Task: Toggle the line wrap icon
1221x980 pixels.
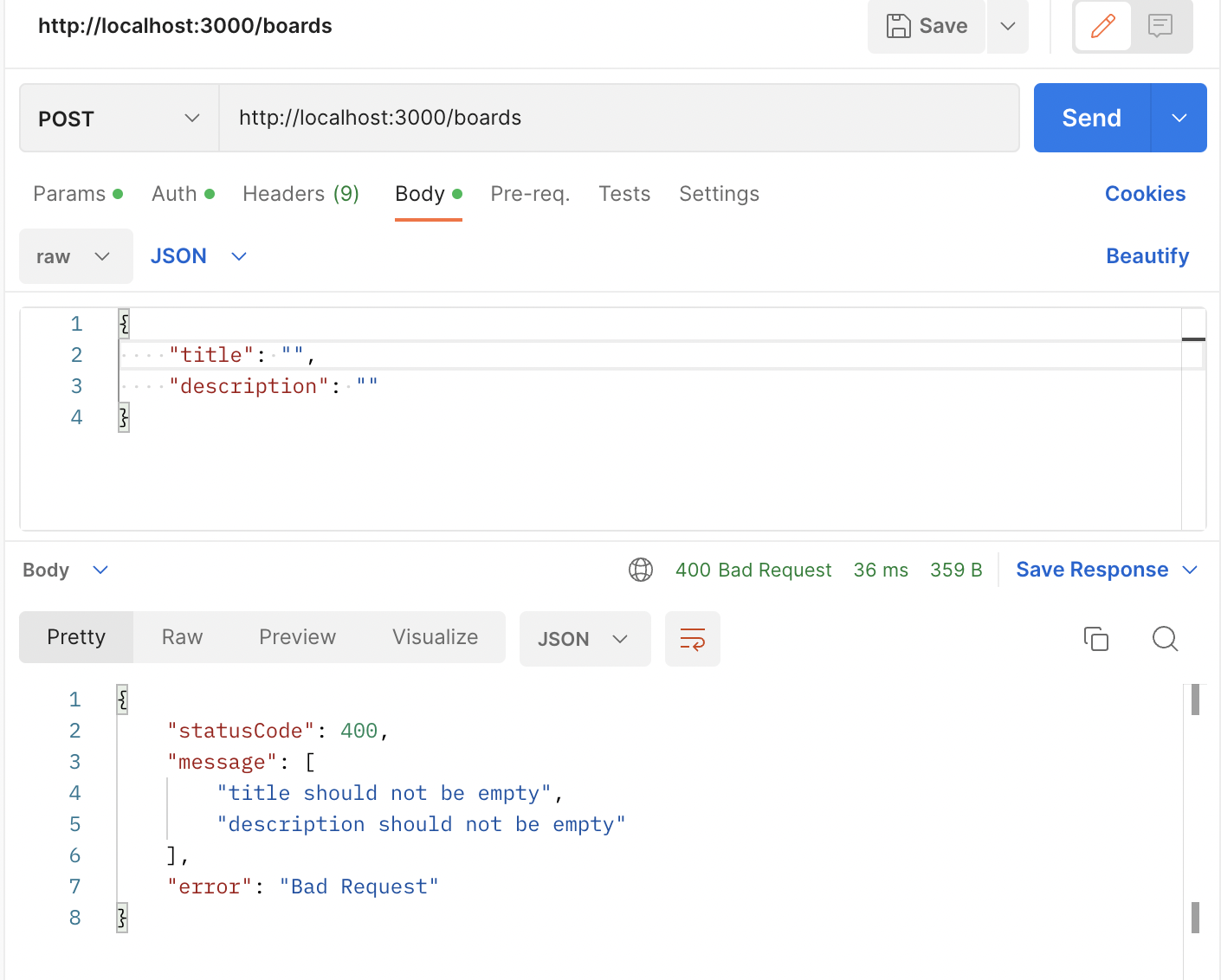Action: pyautogui.click(x=693, y=639)
